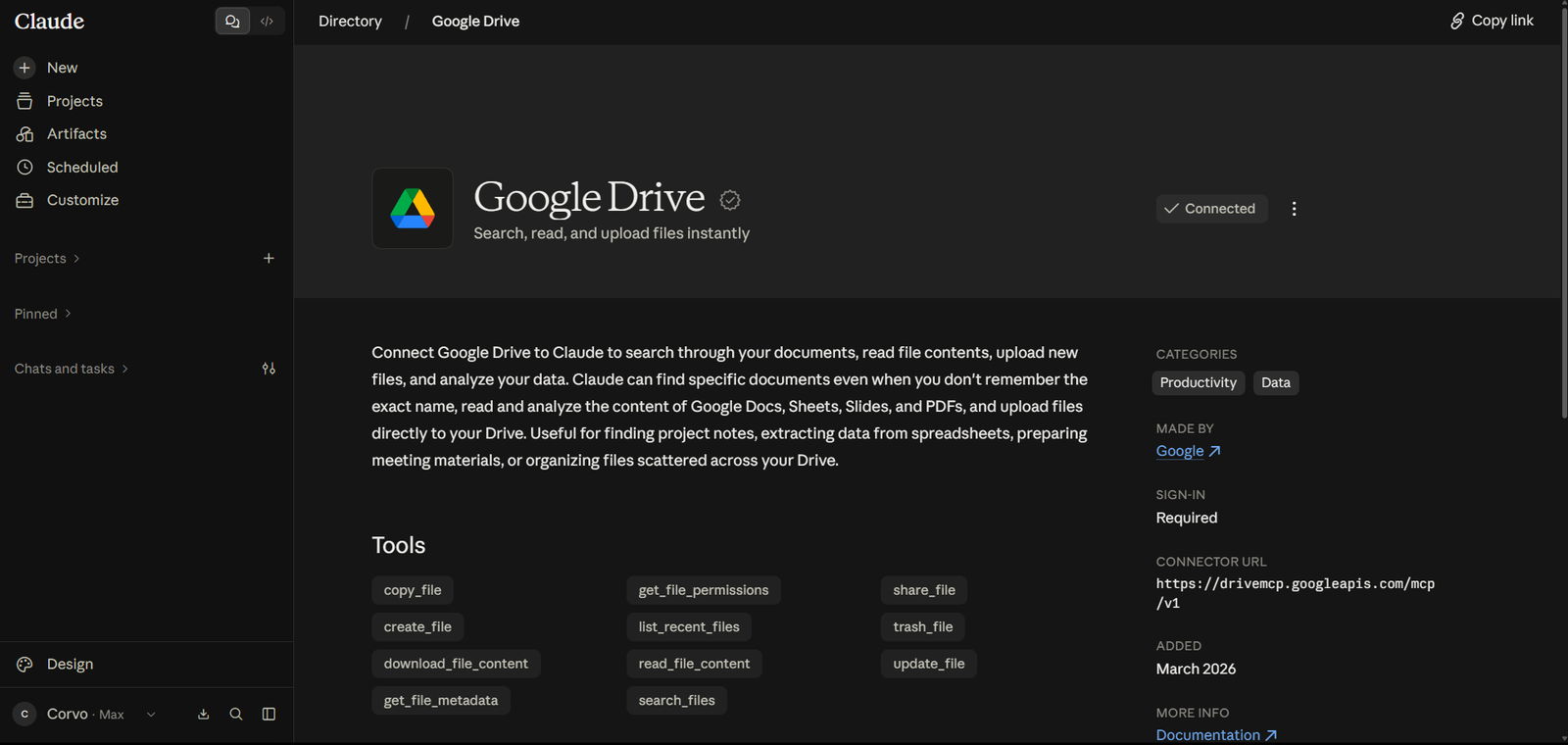1568x745 pixels.
Task: Go back to Directory breadcrumb
Action: (350, 21)
